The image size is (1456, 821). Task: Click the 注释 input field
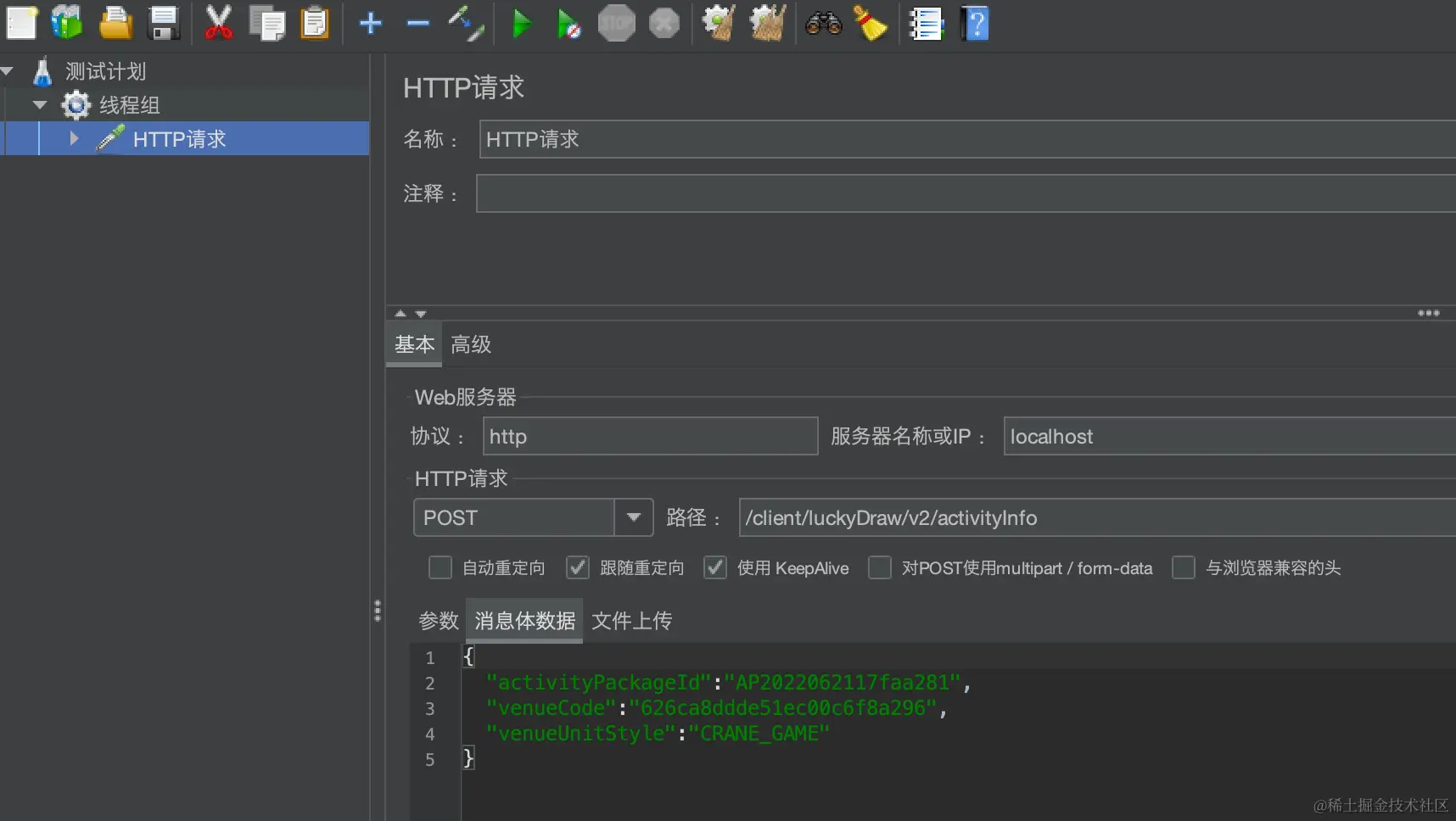point(966,193)
